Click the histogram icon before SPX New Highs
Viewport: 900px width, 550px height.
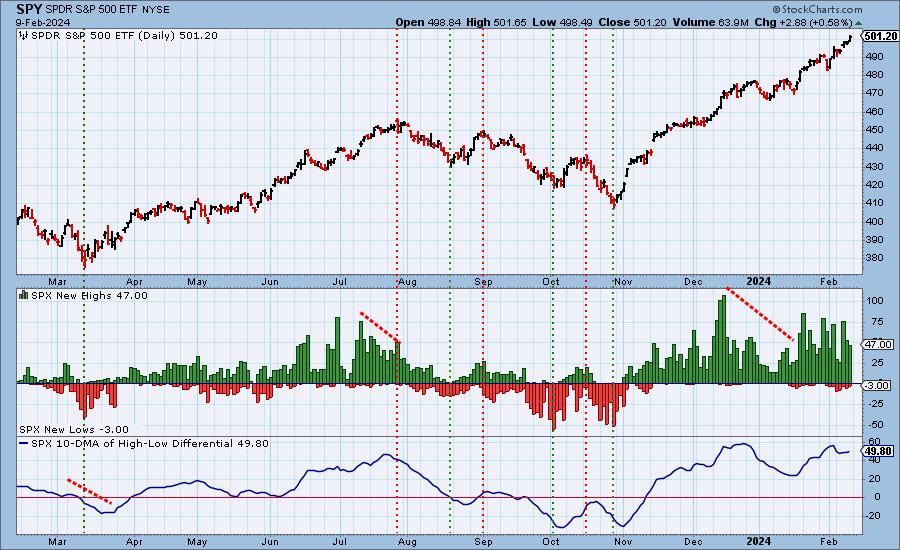(x=24, y=295)
